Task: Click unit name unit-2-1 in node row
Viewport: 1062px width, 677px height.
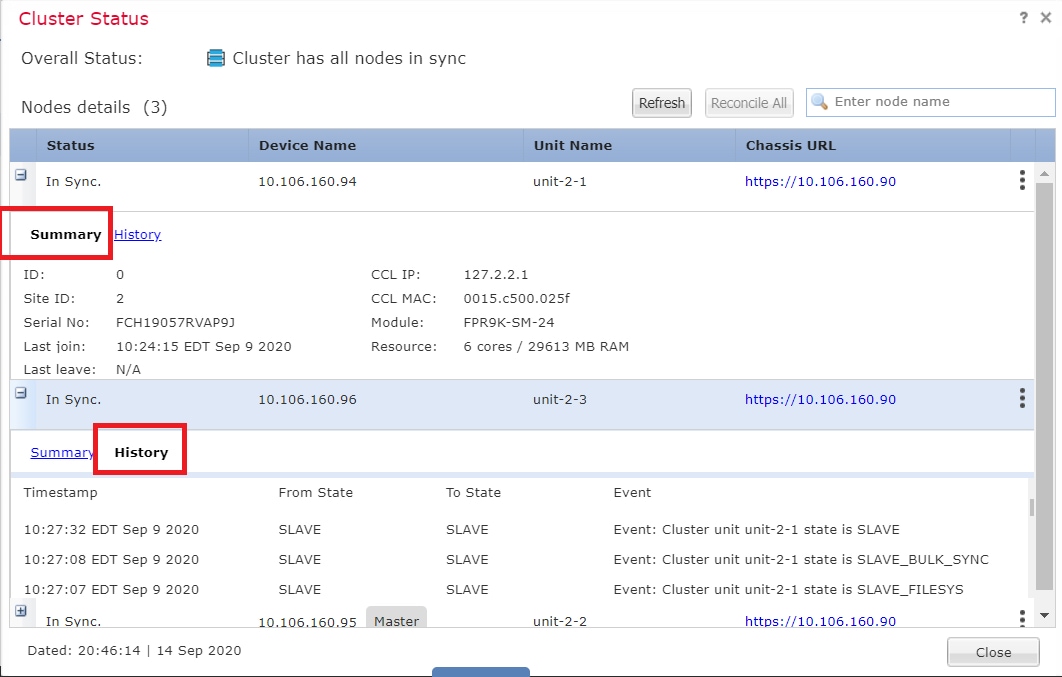Action: tap(560, 181)
